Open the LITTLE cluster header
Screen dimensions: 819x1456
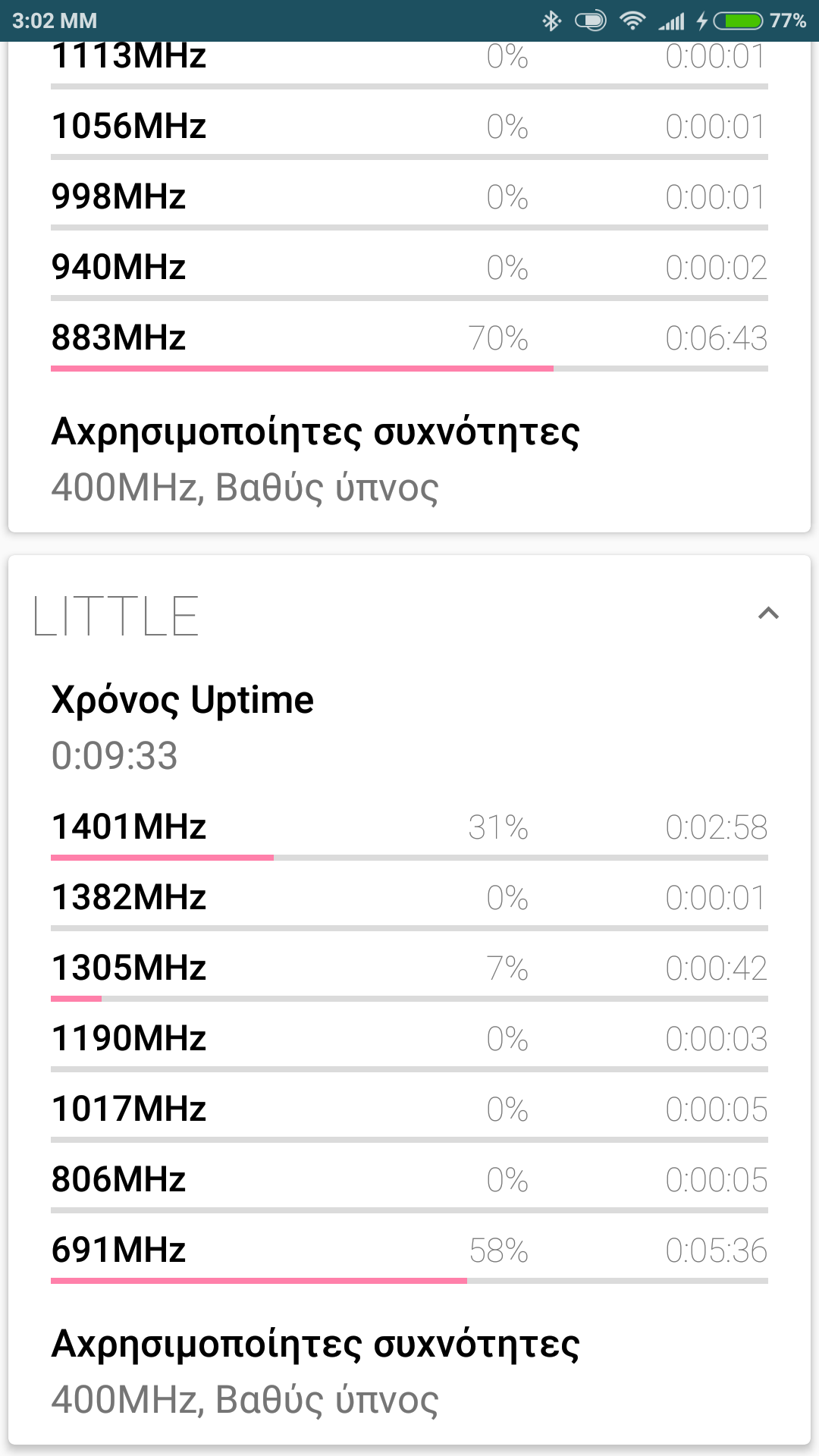116,616
